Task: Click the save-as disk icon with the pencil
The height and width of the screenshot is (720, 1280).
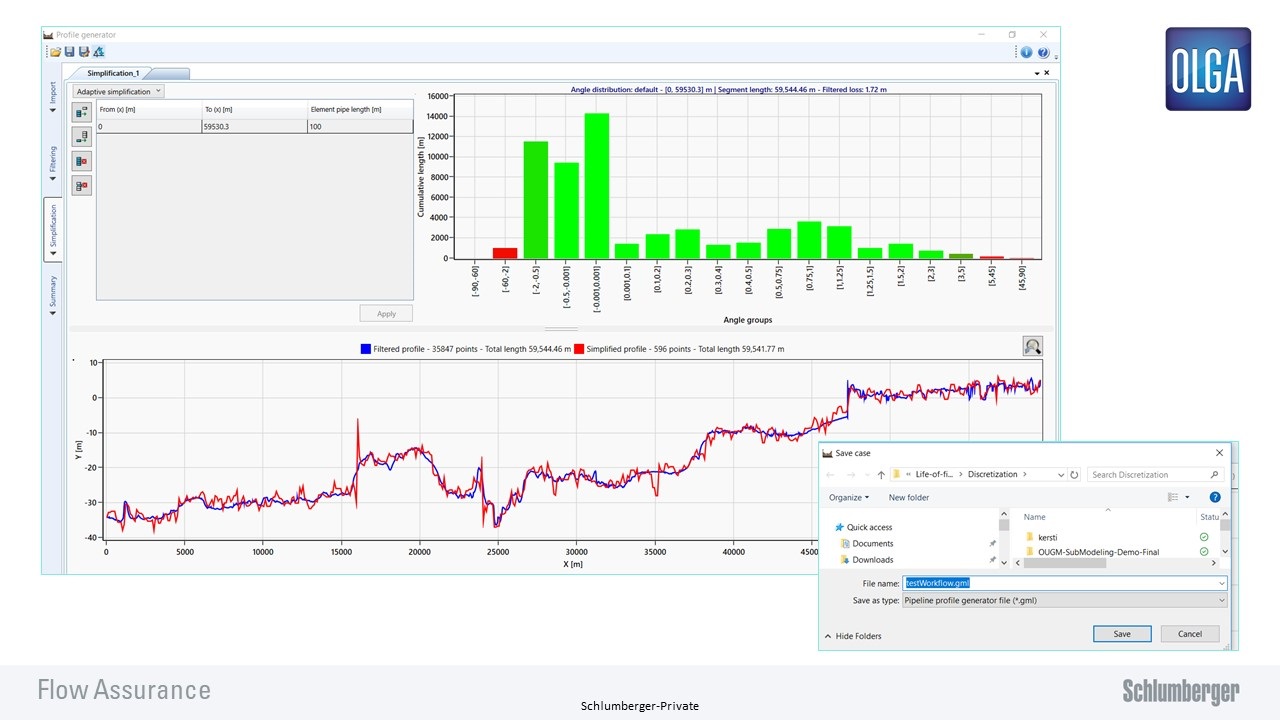Action: (x=84, y=52)
